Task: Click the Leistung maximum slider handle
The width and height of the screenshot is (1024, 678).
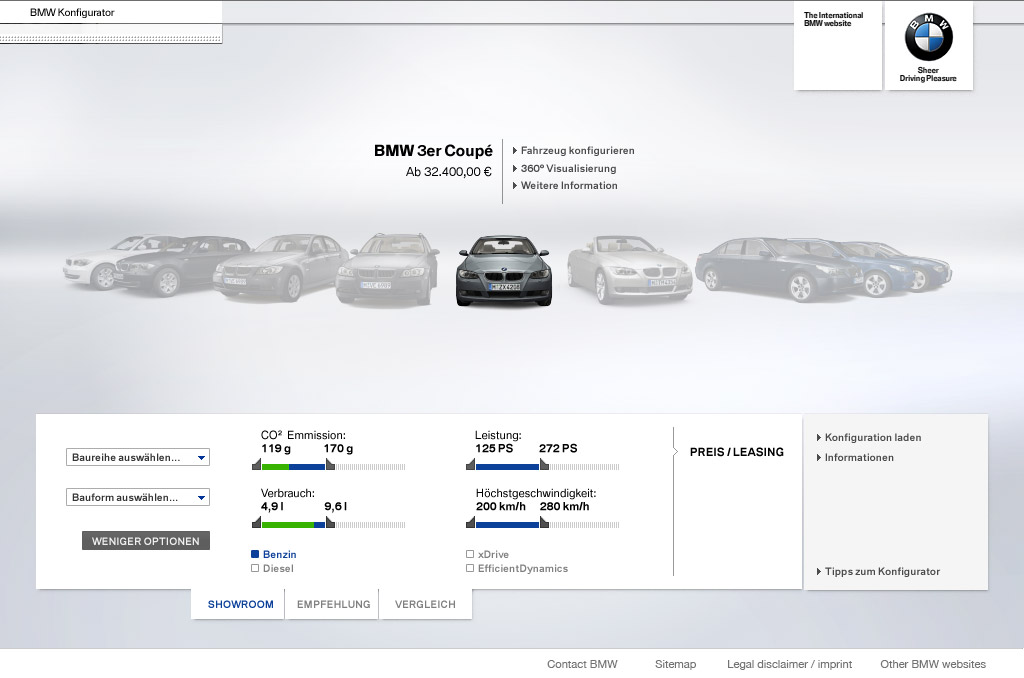Action: (544, 465)
